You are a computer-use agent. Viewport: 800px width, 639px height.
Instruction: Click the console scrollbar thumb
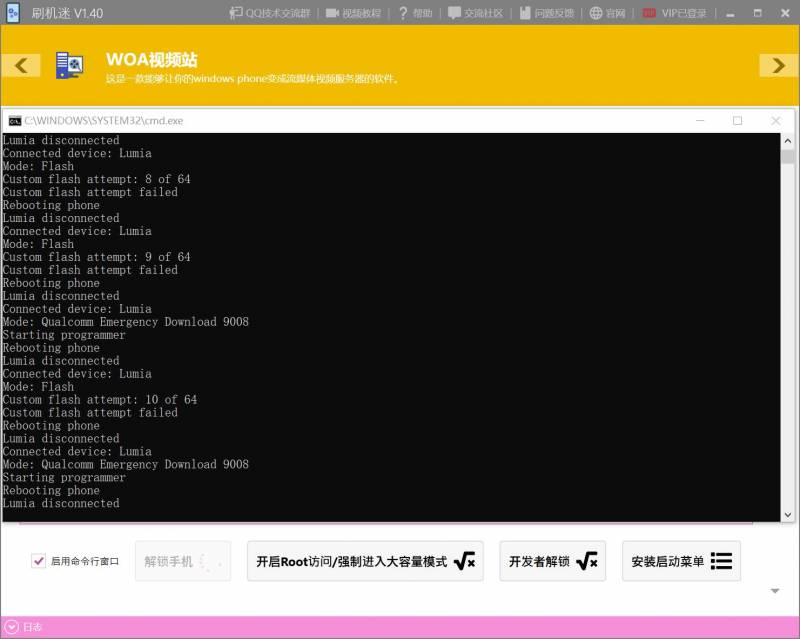[x=787, y=156]
